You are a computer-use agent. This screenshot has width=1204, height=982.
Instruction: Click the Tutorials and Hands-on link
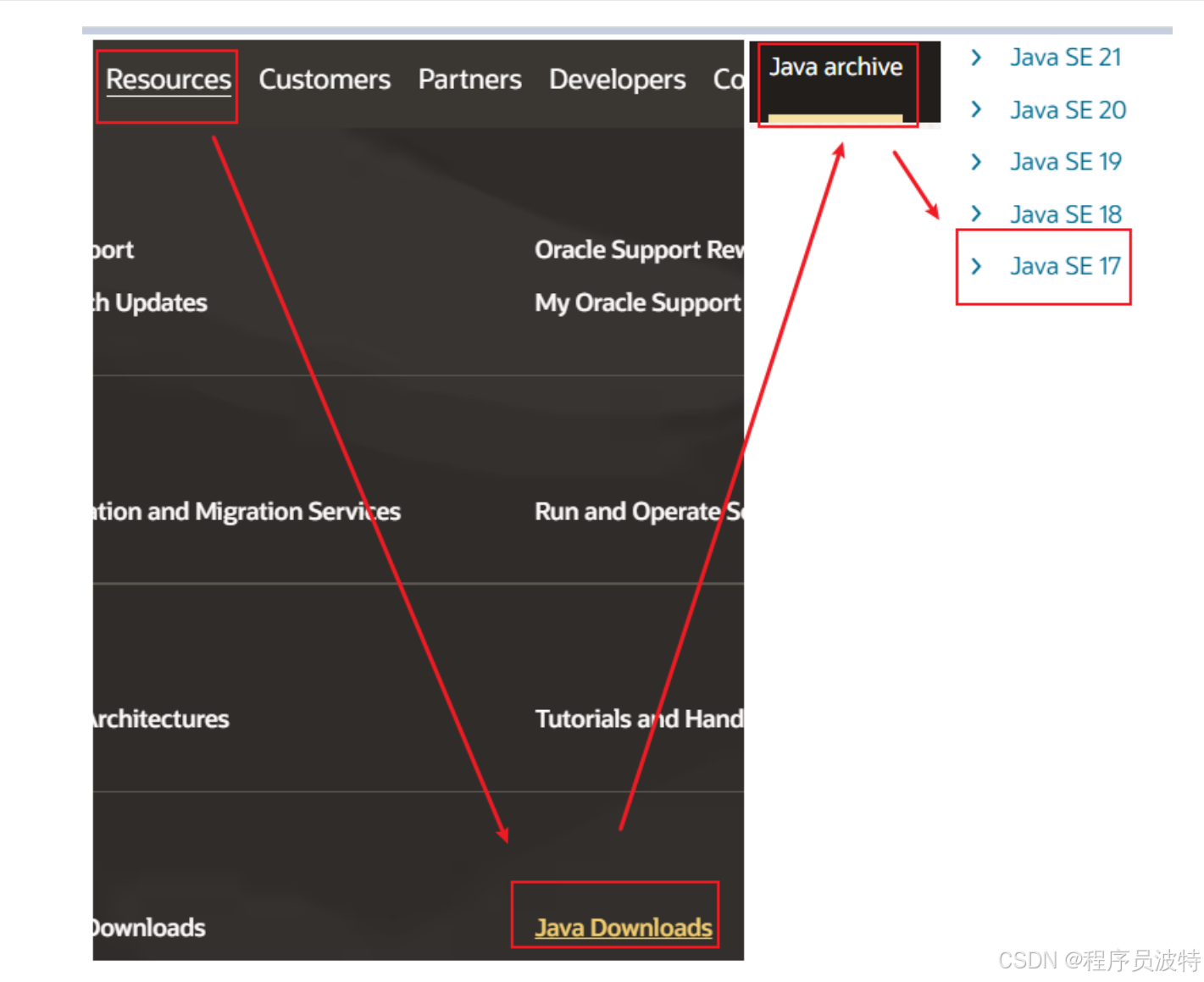(x=639, y=719)
